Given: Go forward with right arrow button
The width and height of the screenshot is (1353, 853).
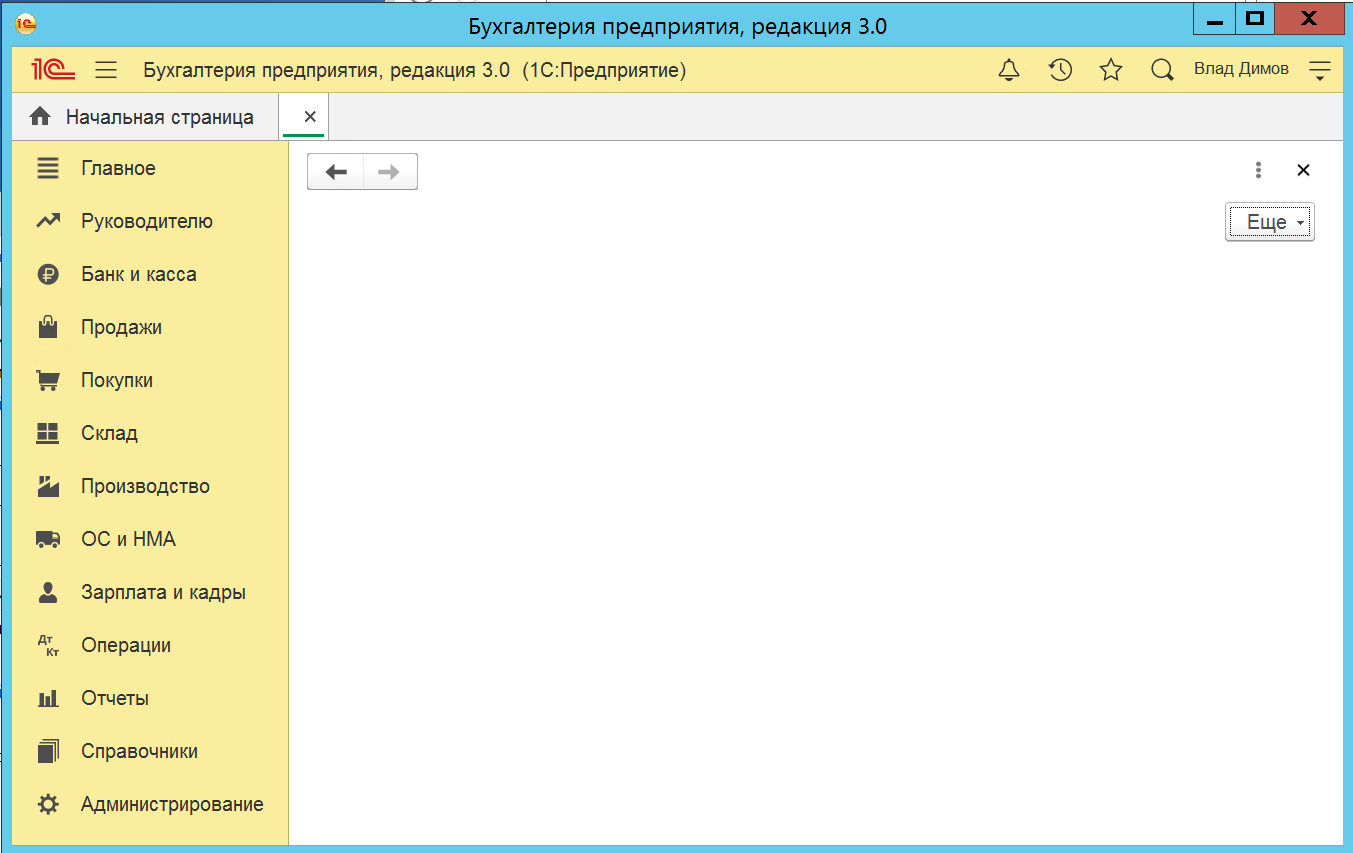Looking at the screenshot, I should coord(390,172).
